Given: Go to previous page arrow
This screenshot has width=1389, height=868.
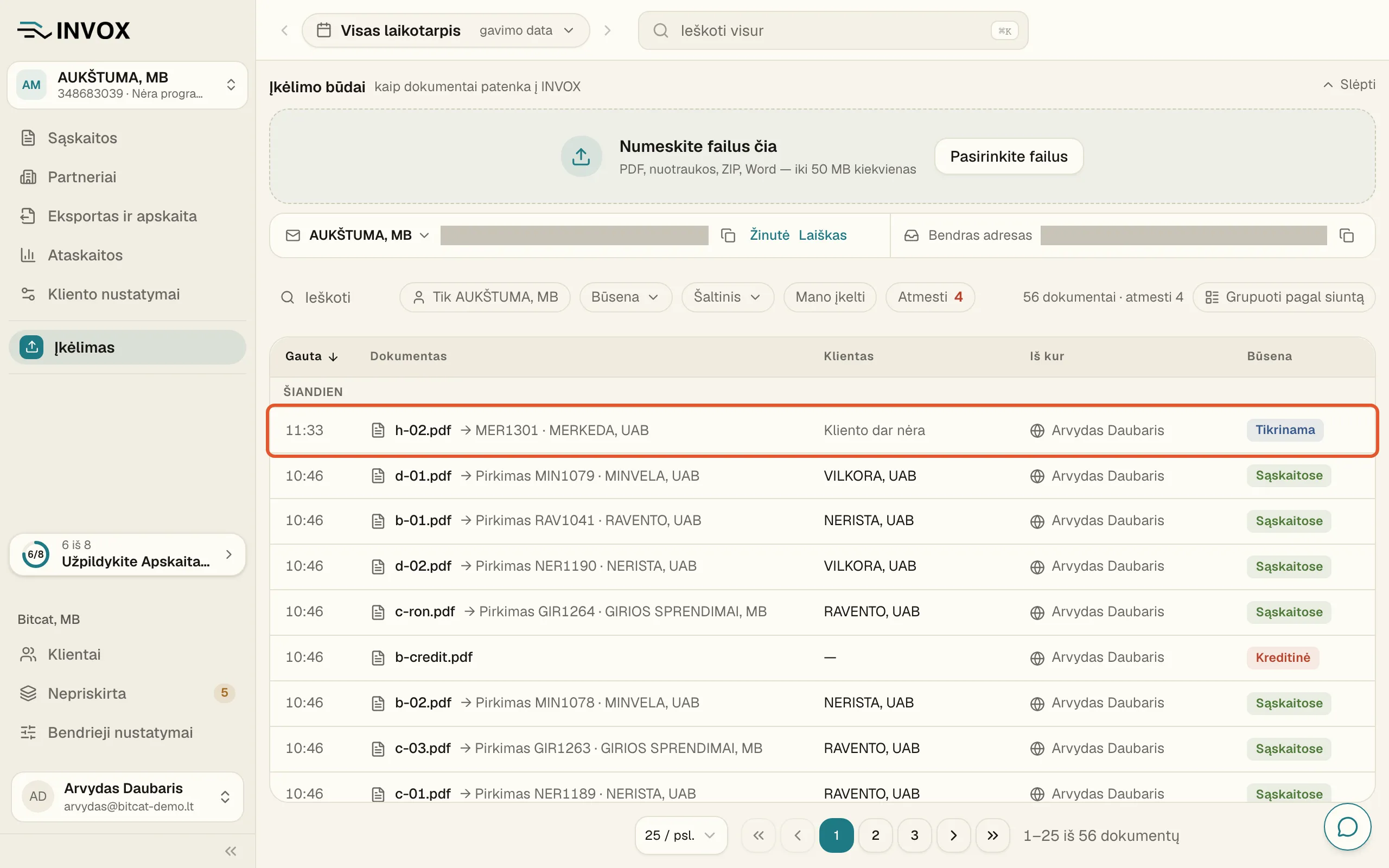Looking at the screenshot, I should [x=797, y=835].
